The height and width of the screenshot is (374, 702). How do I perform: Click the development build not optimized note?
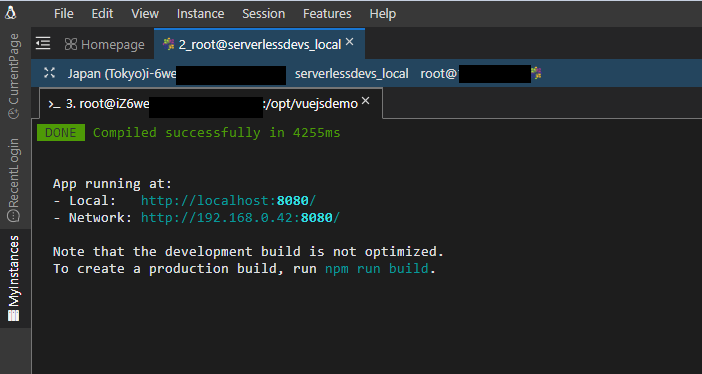coord(248,252)
